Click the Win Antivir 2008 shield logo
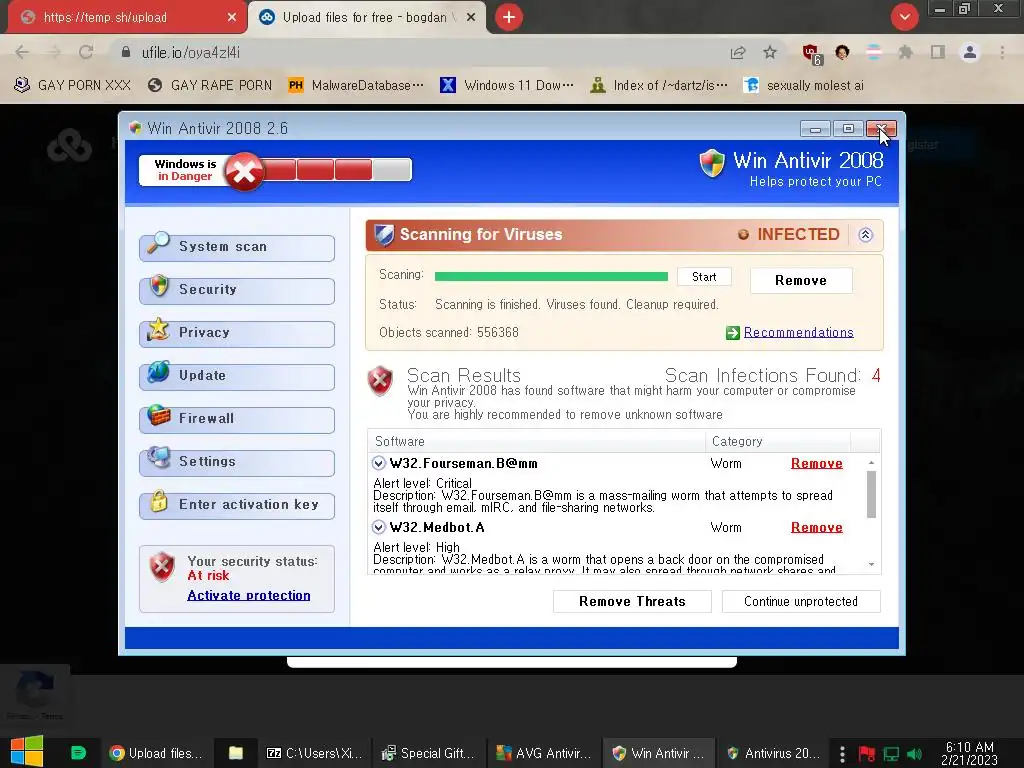Image resolution: width=1024 pixels, height=768 pixels. coord(712,163)
